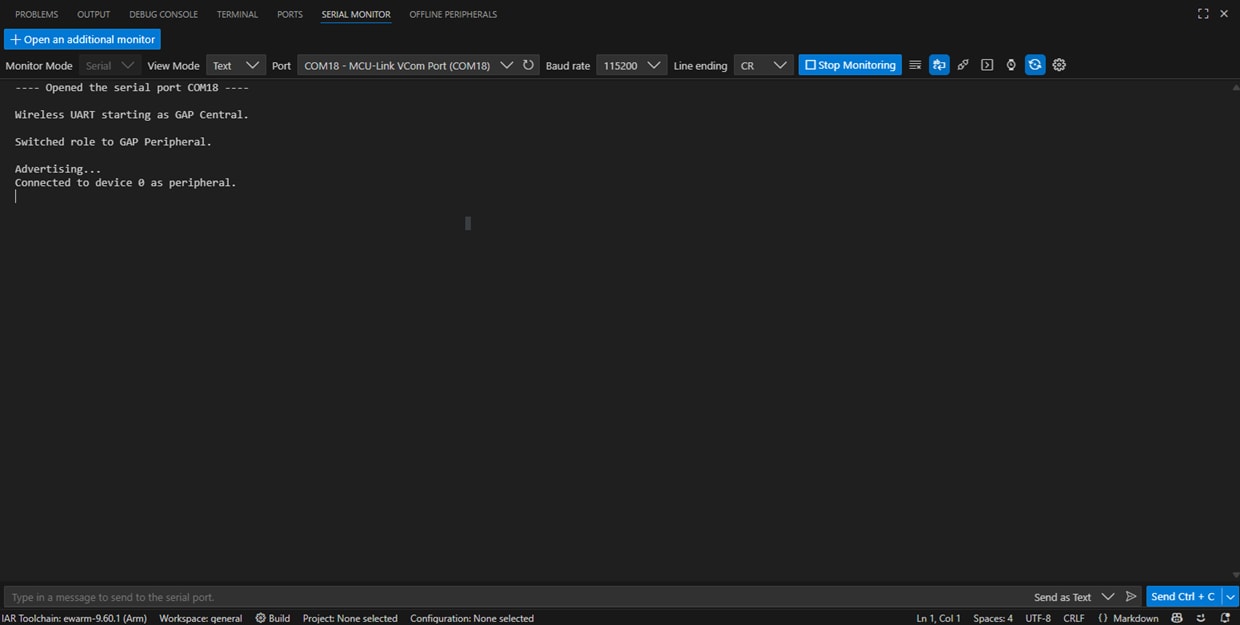
Task: Refresh the list of serial ports
Action: pyautogui.click(x=529, y=64)
